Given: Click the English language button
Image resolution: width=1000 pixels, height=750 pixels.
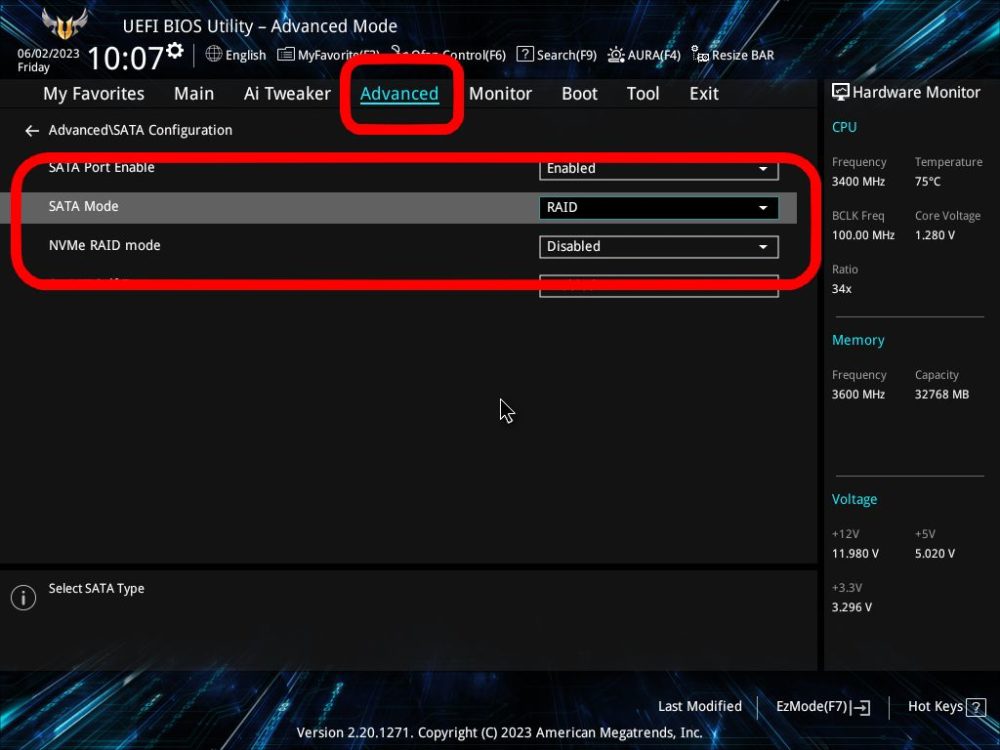Looking at the screenshot, I should pos(236,55).
